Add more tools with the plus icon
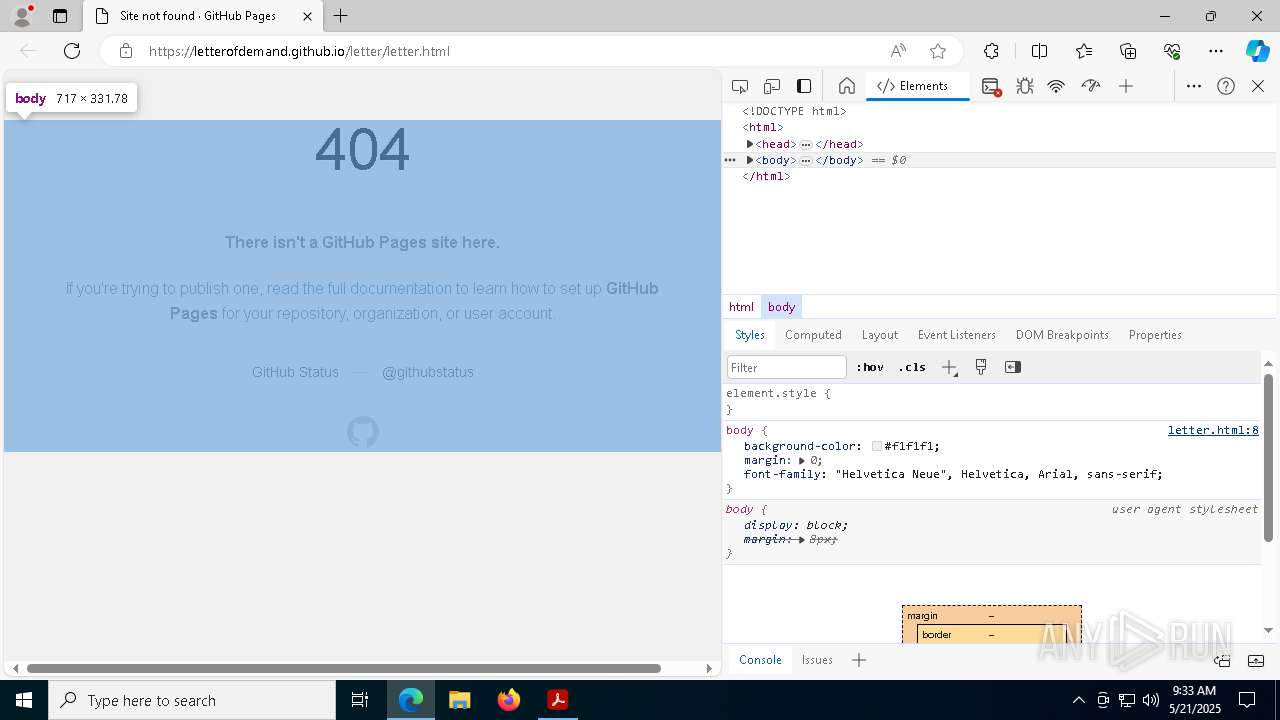Viewport: 1280px width, 720px height. click(x=1126, y=86)
